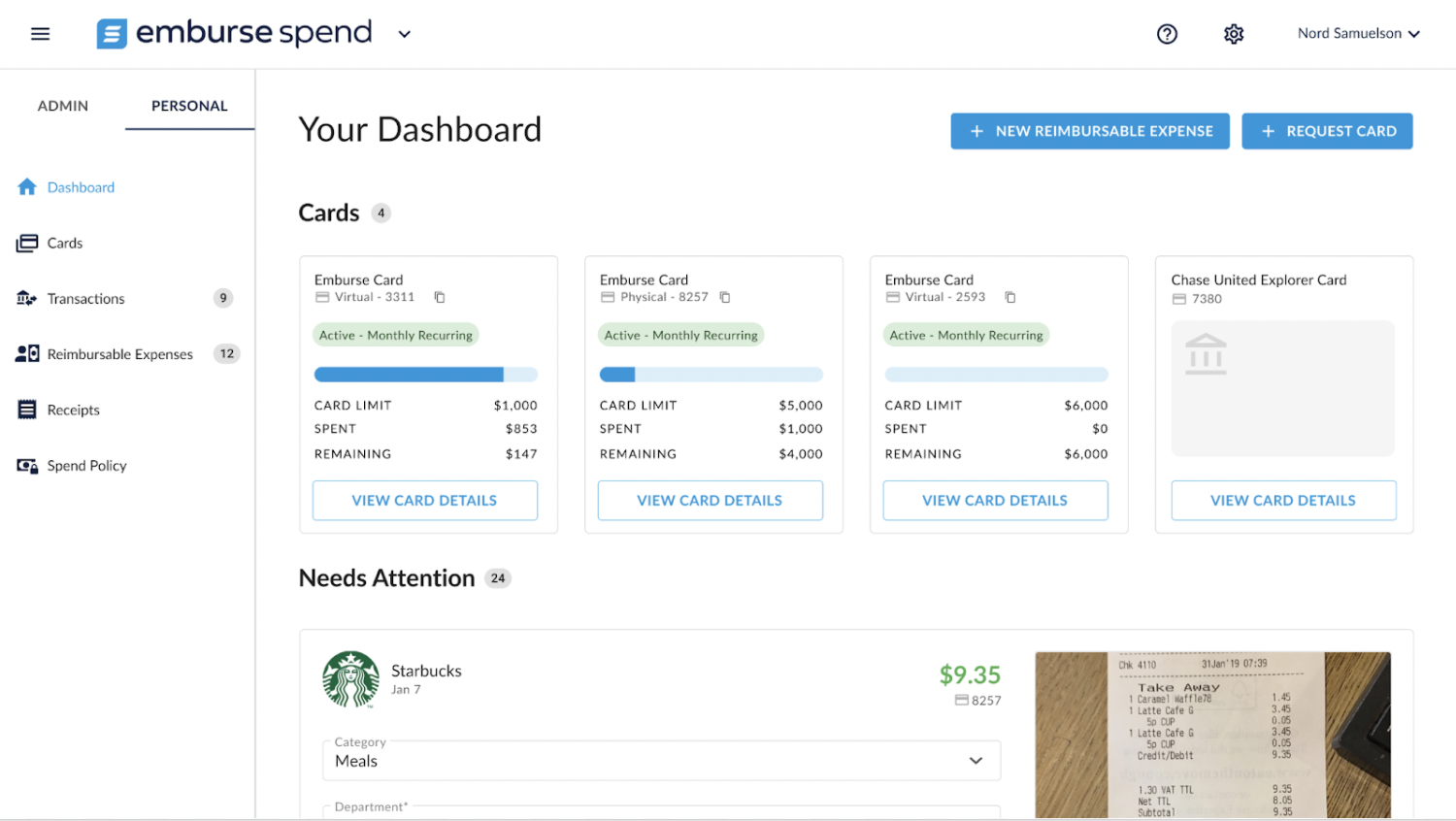Open settings via the gear icon
1456x821 pixels.
click(1233, 33)
